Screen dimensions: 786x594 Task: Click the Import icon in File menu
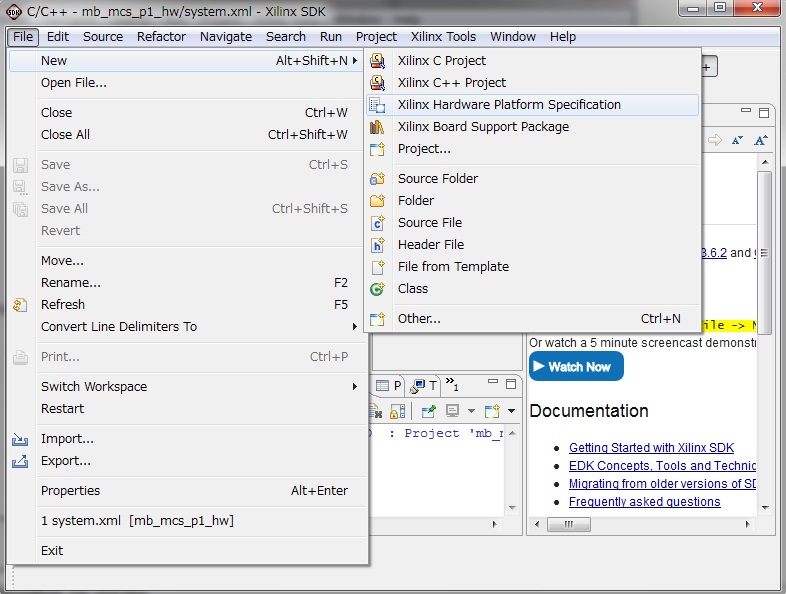pyautogui.click(x=20, y=439)
